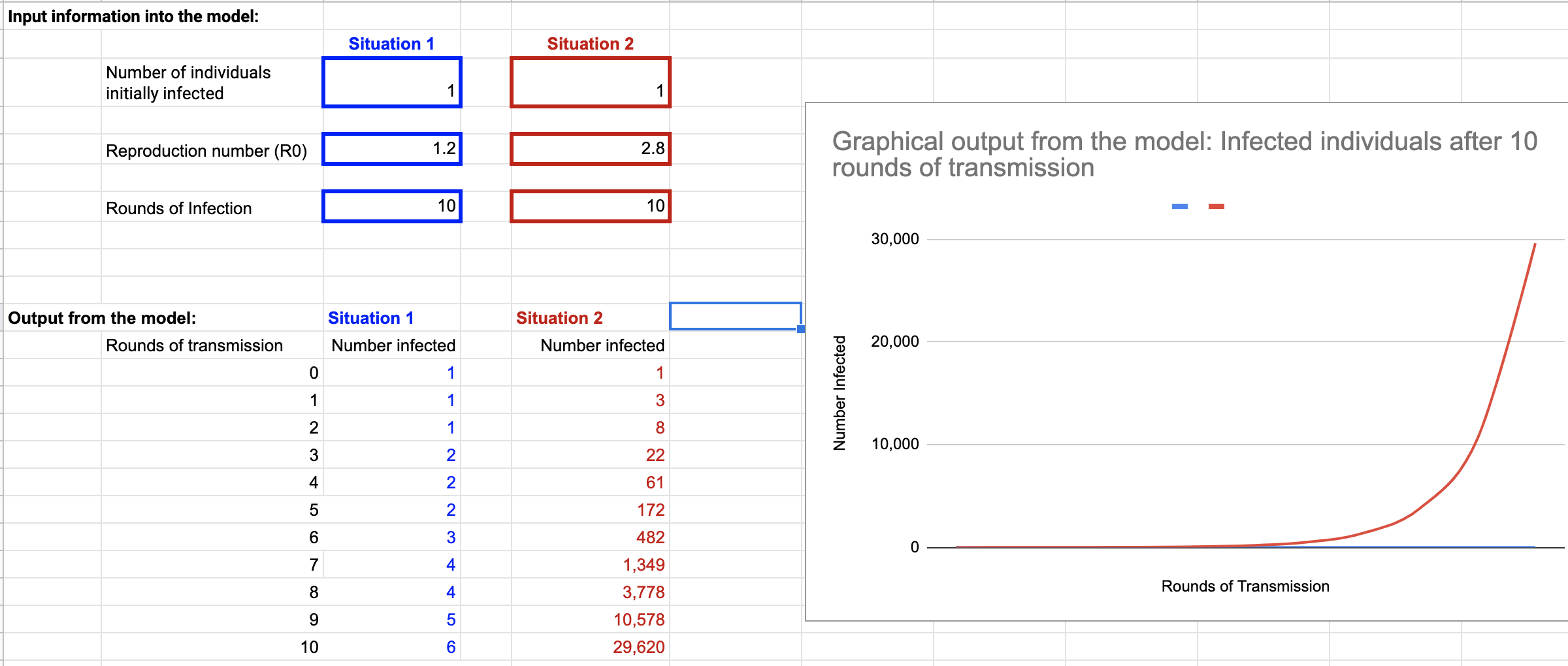This screenshot has height=666, width=1568.
Task: Select the cell showing 172
Action: 591,510
